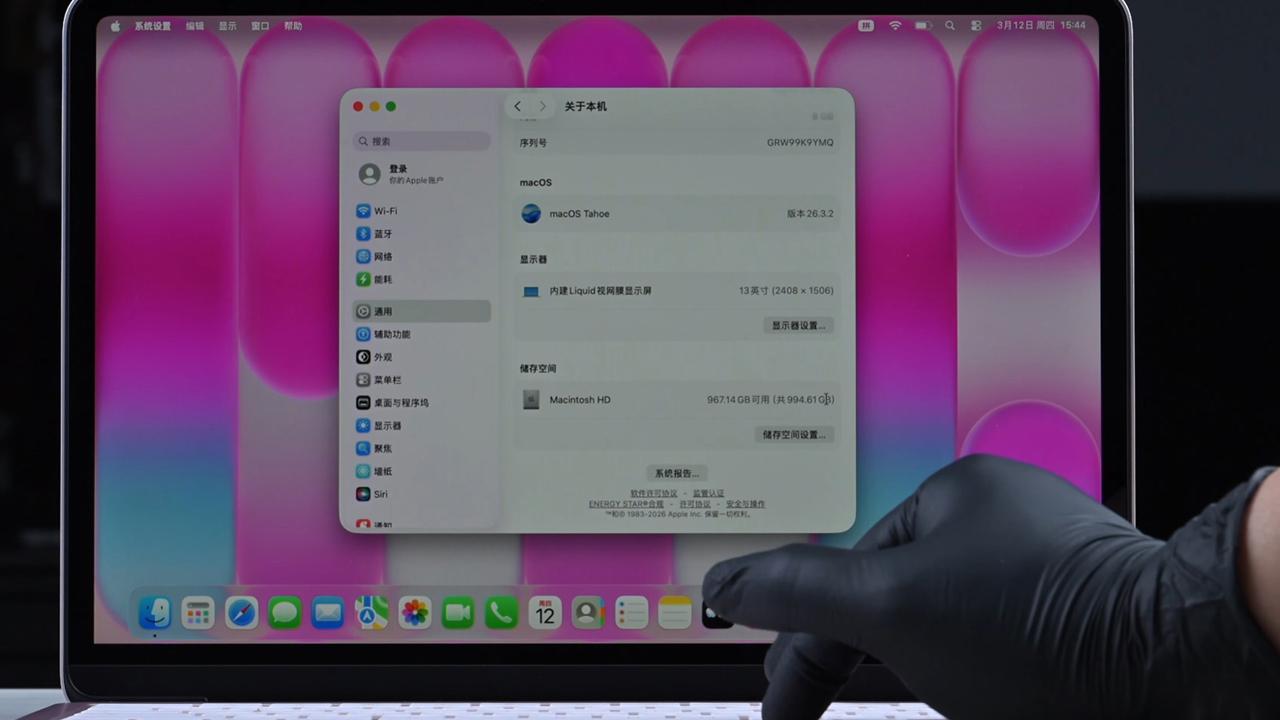
Task: Open Spotlight search in menu bar
Action: [950, 26]
